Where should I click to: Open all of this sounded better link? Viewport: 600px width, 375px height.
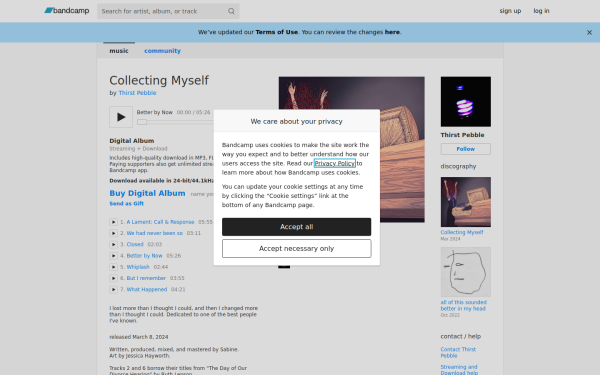[463, 305]
